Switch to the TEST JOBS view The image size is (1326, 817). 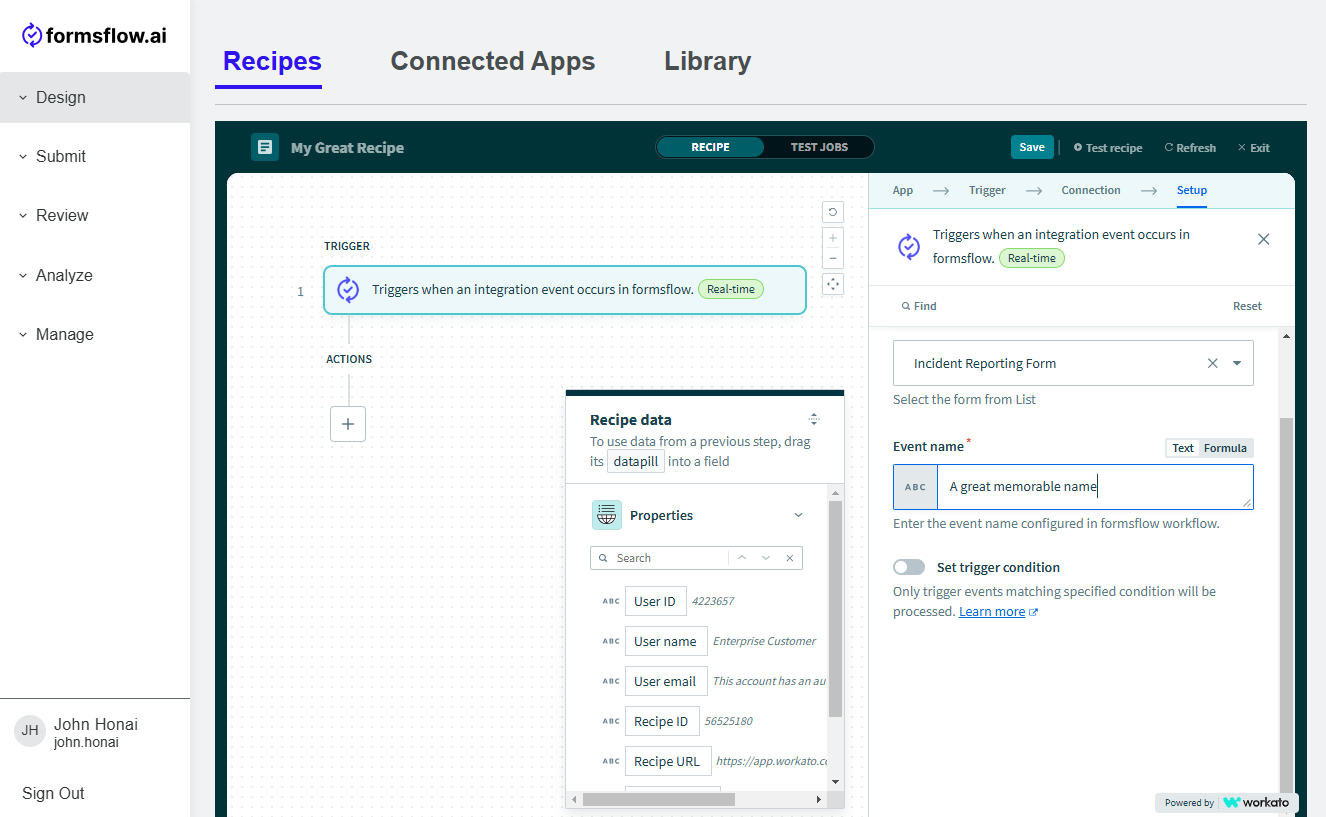pos(819,147)
